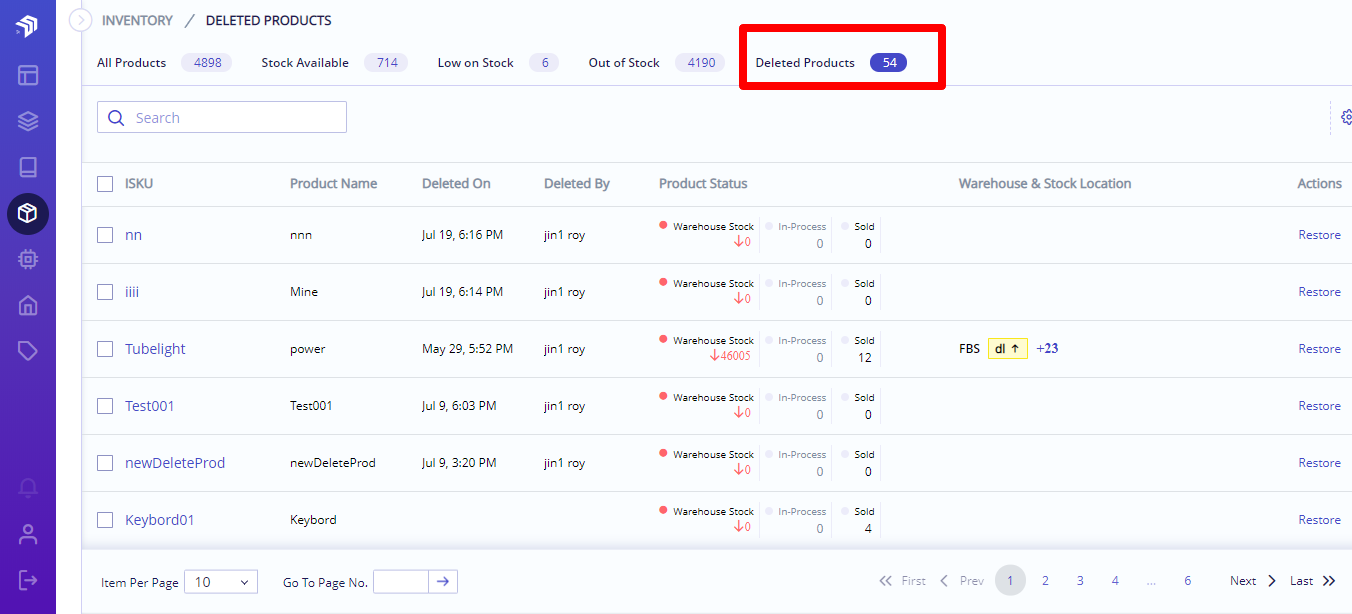Open the dashboard layout icon in sidebar

[x=28, y=75]
